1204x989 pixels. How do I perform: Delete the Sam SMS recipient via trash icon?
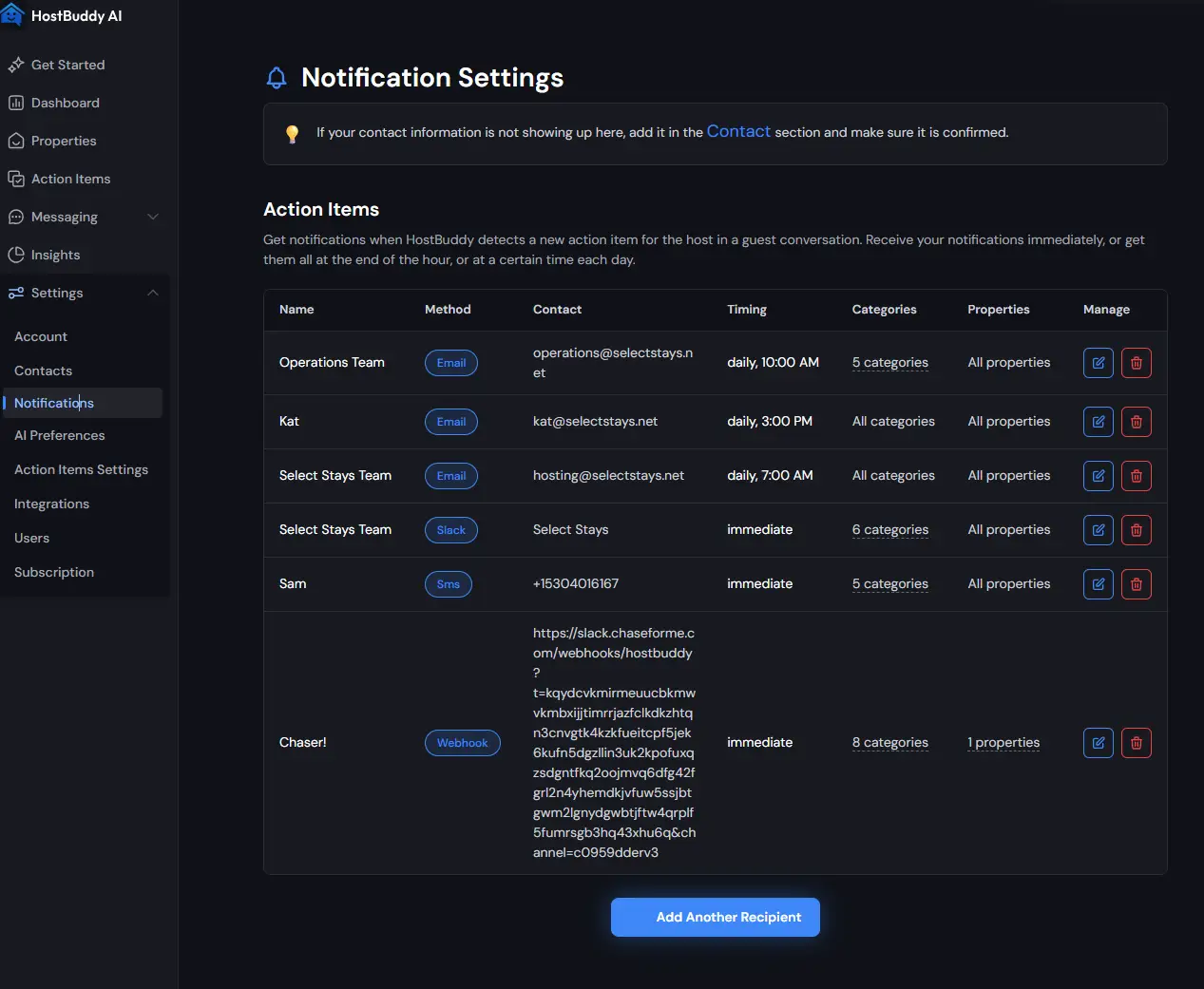point(1136,584)
